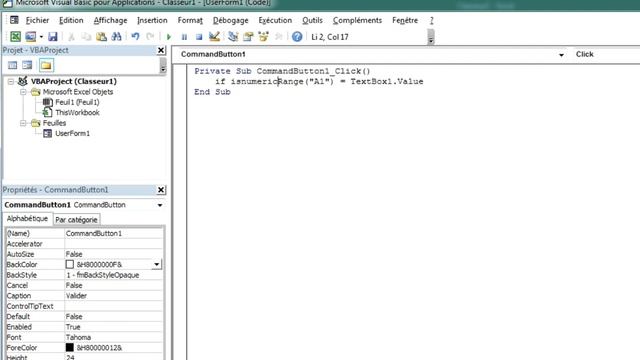Click the Click procedure box above the code
Image resolution: width=640 pixels, height=360 pixels.
pos(606,54)
